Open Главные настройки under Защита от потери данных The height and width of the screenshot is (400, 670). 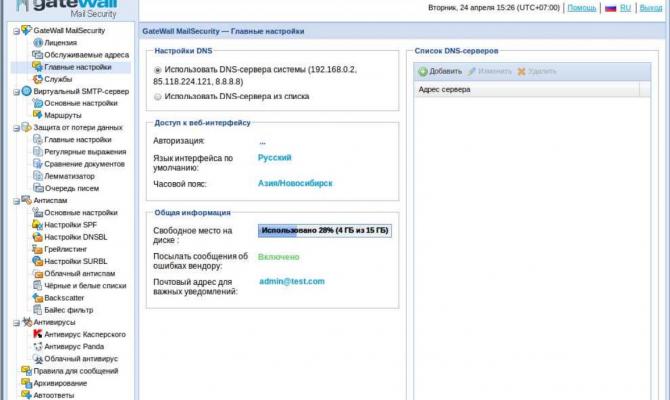[x=78, y=139]
